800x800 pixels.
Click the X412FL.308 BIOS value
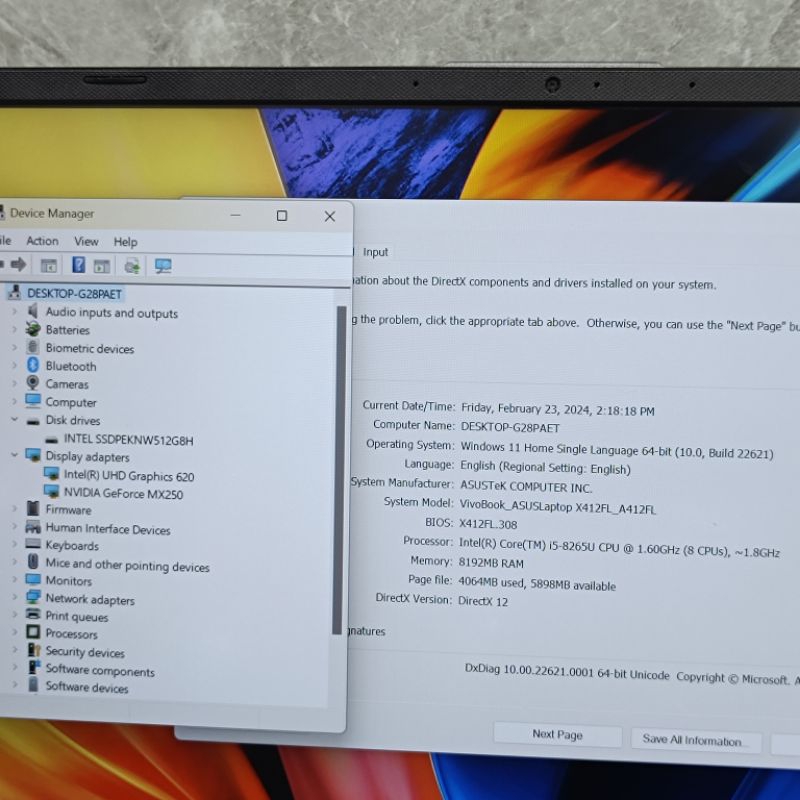point(488,524)
